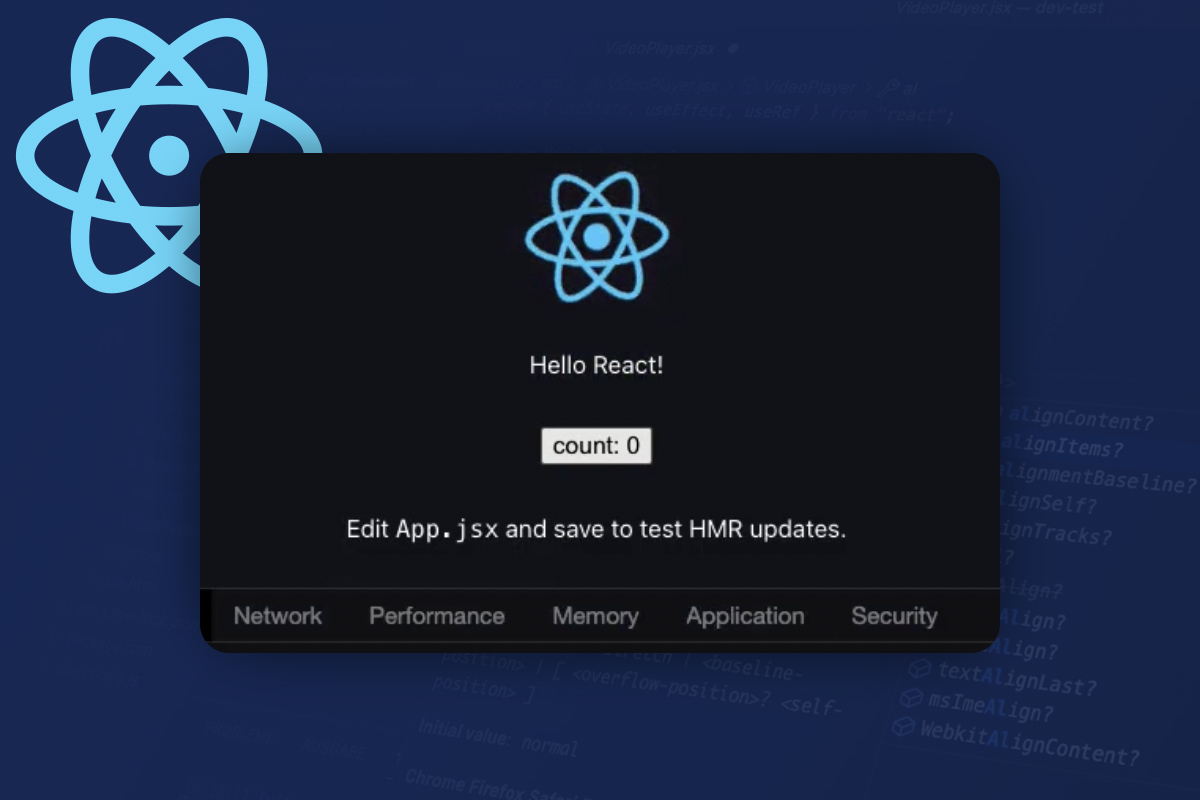Open the Performance tab
The height and width of the screenshot is (800, 1200).
coord(437,616)
